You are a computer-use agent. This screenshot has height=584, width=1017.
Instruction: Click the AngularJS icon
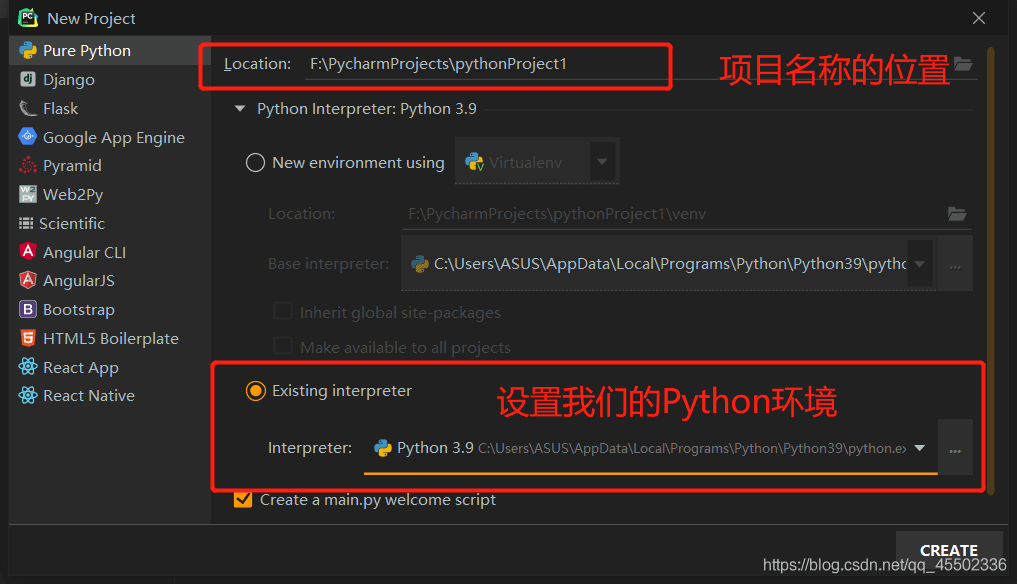[28, 280]
